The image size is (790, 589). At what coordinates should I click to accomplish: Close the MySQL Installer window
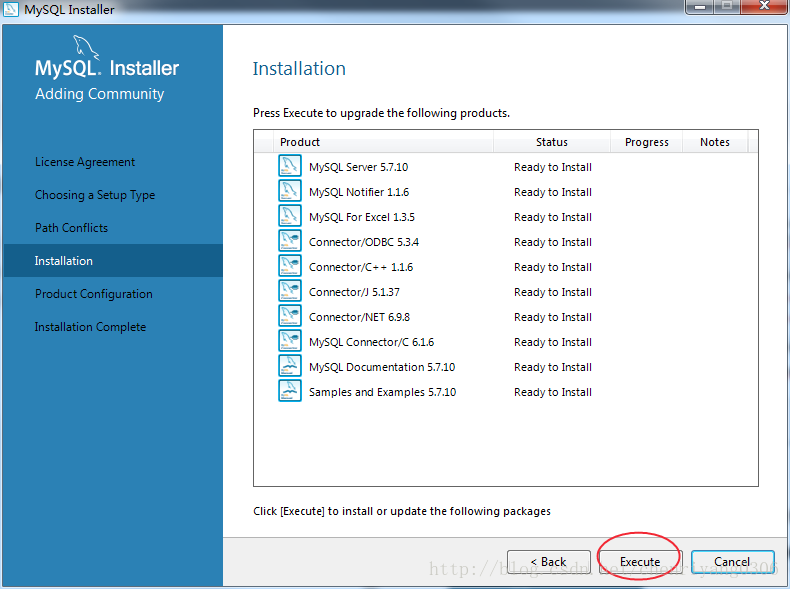pos(764,7)
